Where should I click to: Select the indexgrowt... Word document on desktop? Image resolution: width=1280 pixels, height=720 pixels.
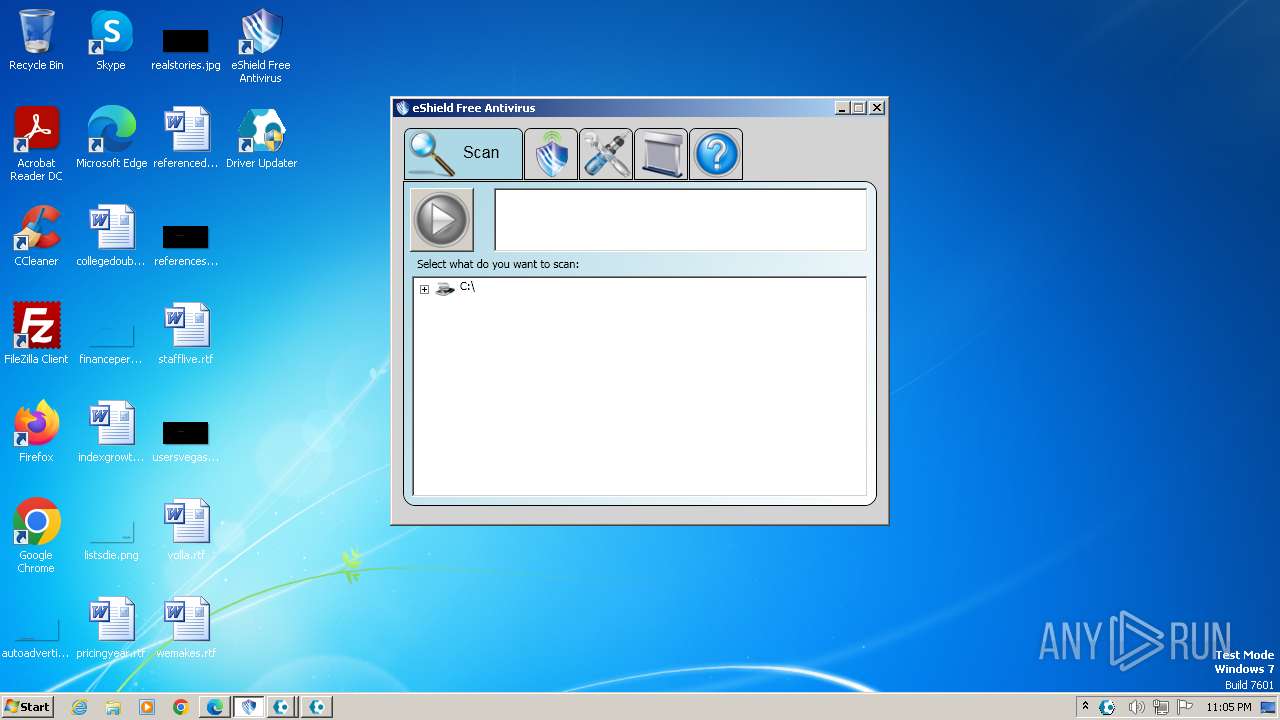[111, 432]
